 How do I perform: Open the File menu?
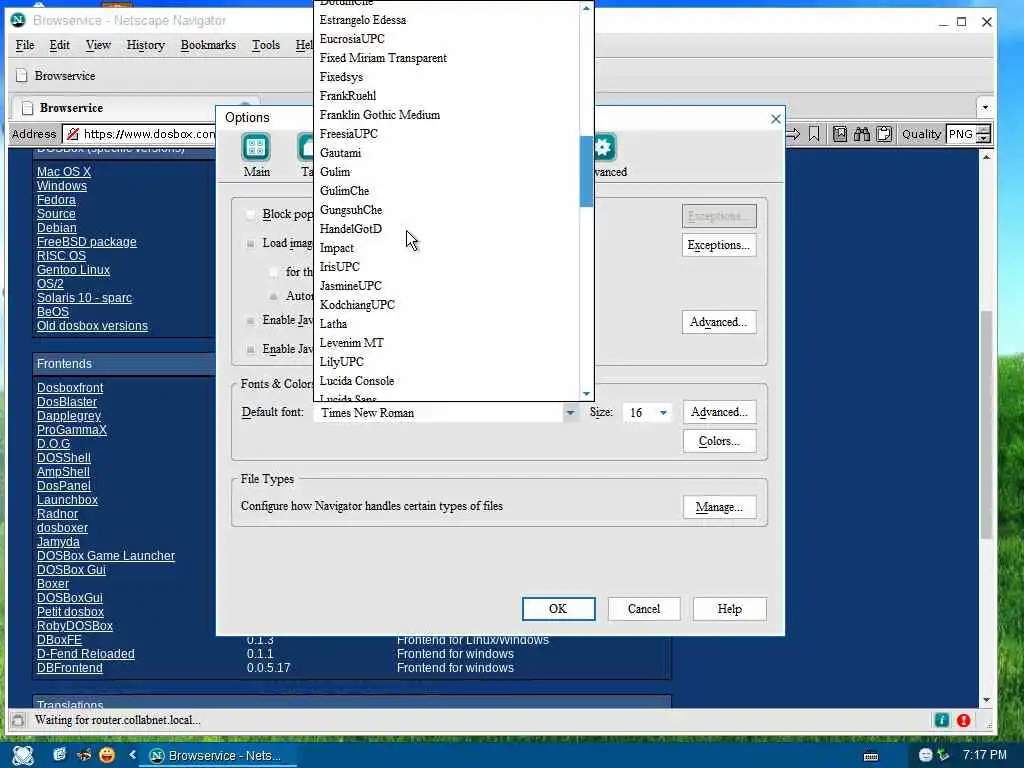pyautogui.click(x=25, y=45)
